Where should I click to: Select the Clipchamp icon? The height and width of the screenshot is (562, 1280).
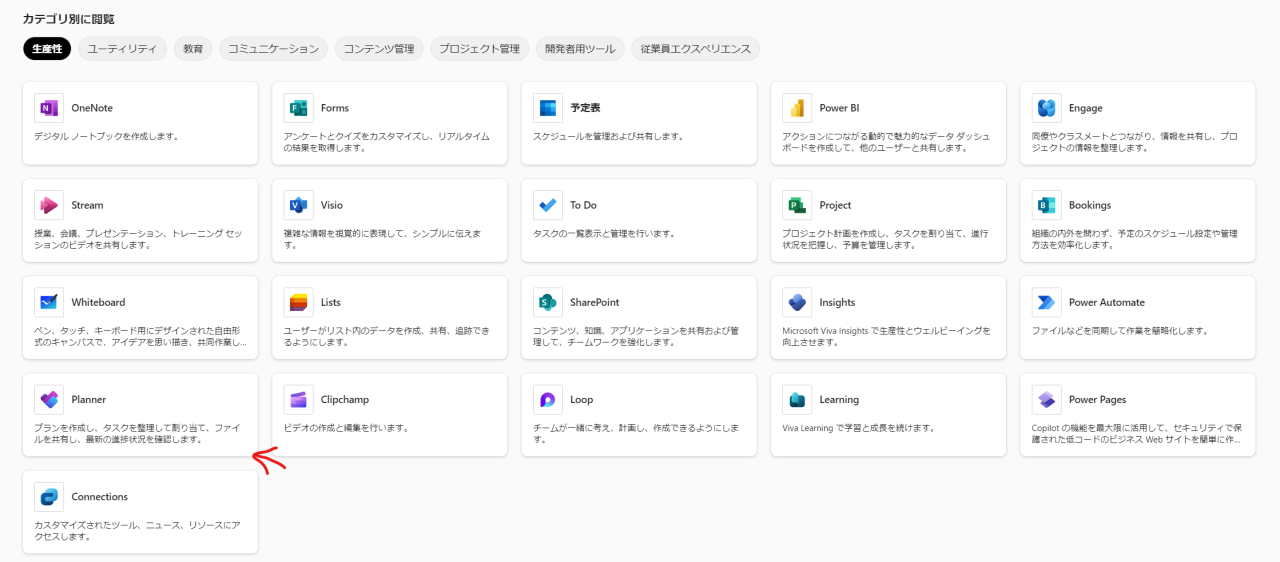(x=298, y=399)
